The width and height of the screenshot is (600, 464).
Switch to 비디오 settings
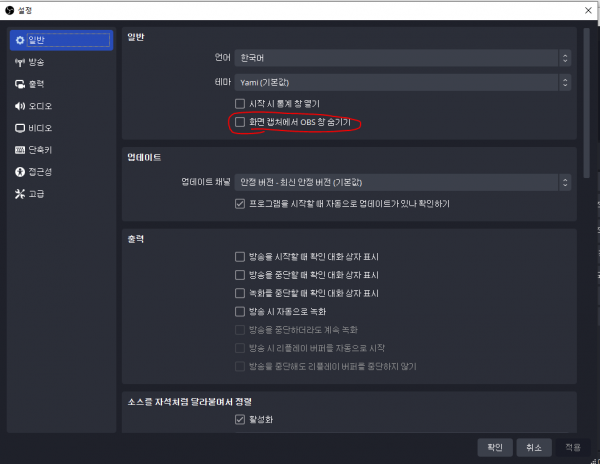click(61, 128)
